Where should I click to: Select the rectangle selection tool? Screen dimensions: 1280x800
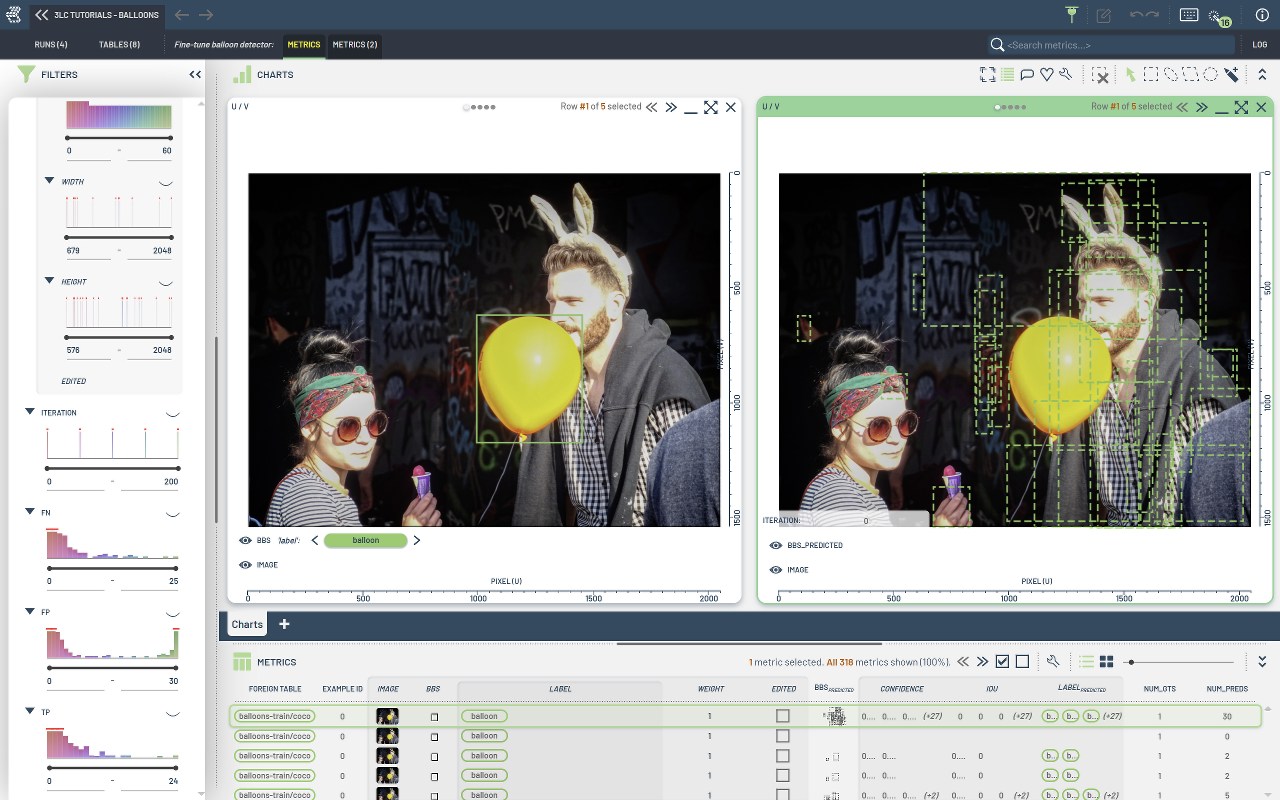click(1151, 75)
